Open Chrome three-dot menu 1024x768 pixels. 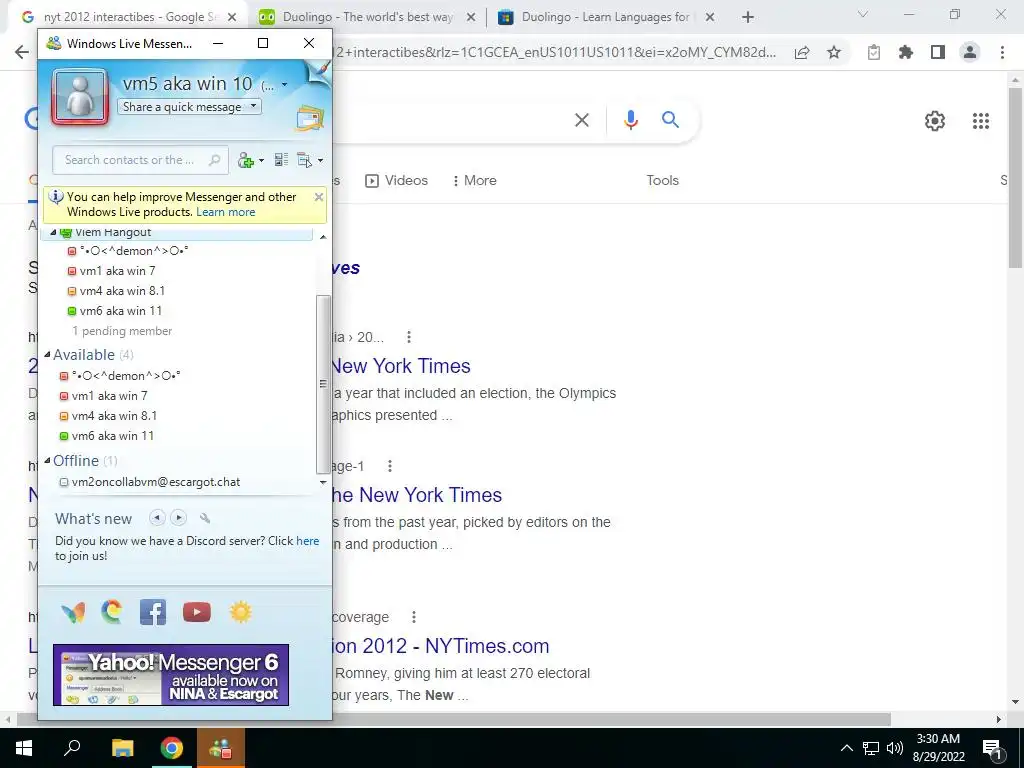1002,52
